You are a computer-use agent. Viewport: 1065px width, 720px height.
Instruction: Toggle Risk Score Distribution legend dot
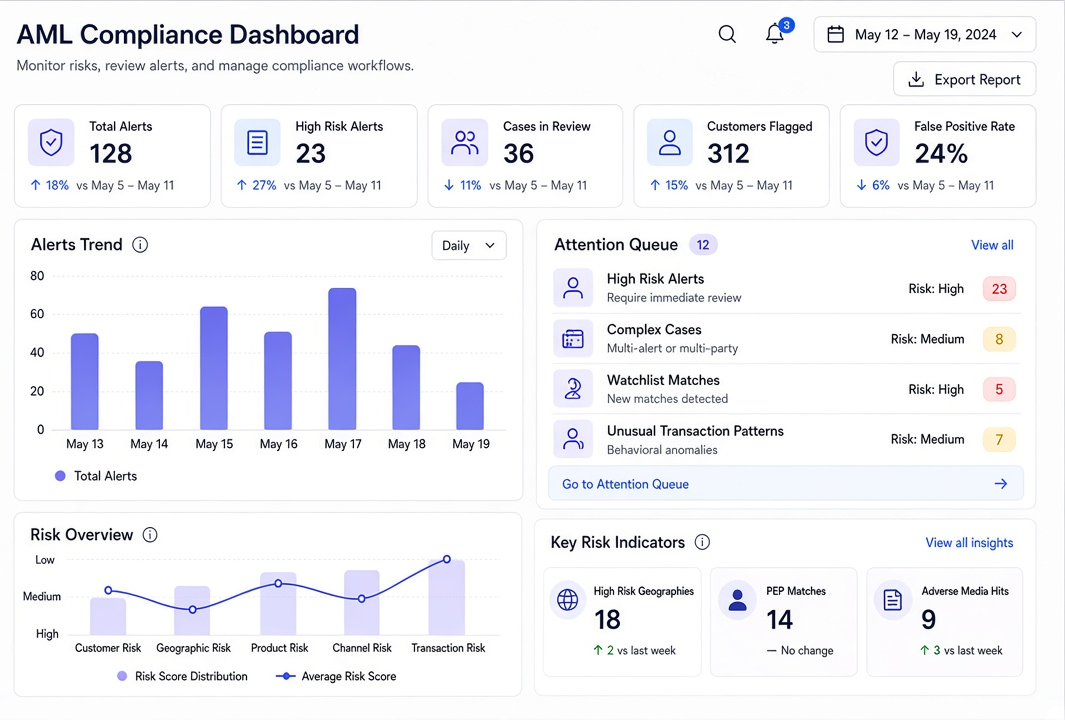tap(122, 676)
